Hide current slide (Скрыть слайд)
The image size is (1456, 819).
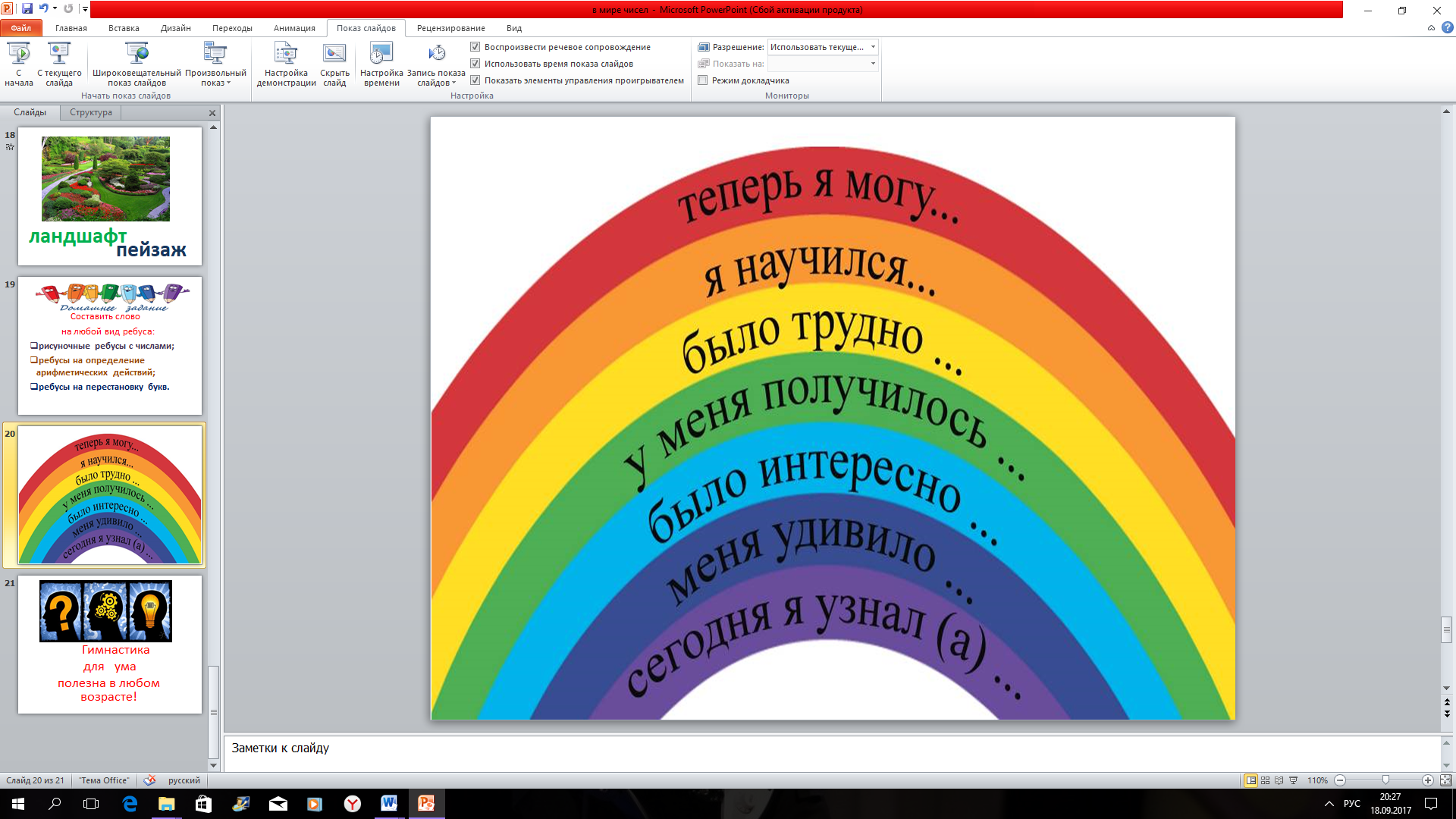[334, 64]
